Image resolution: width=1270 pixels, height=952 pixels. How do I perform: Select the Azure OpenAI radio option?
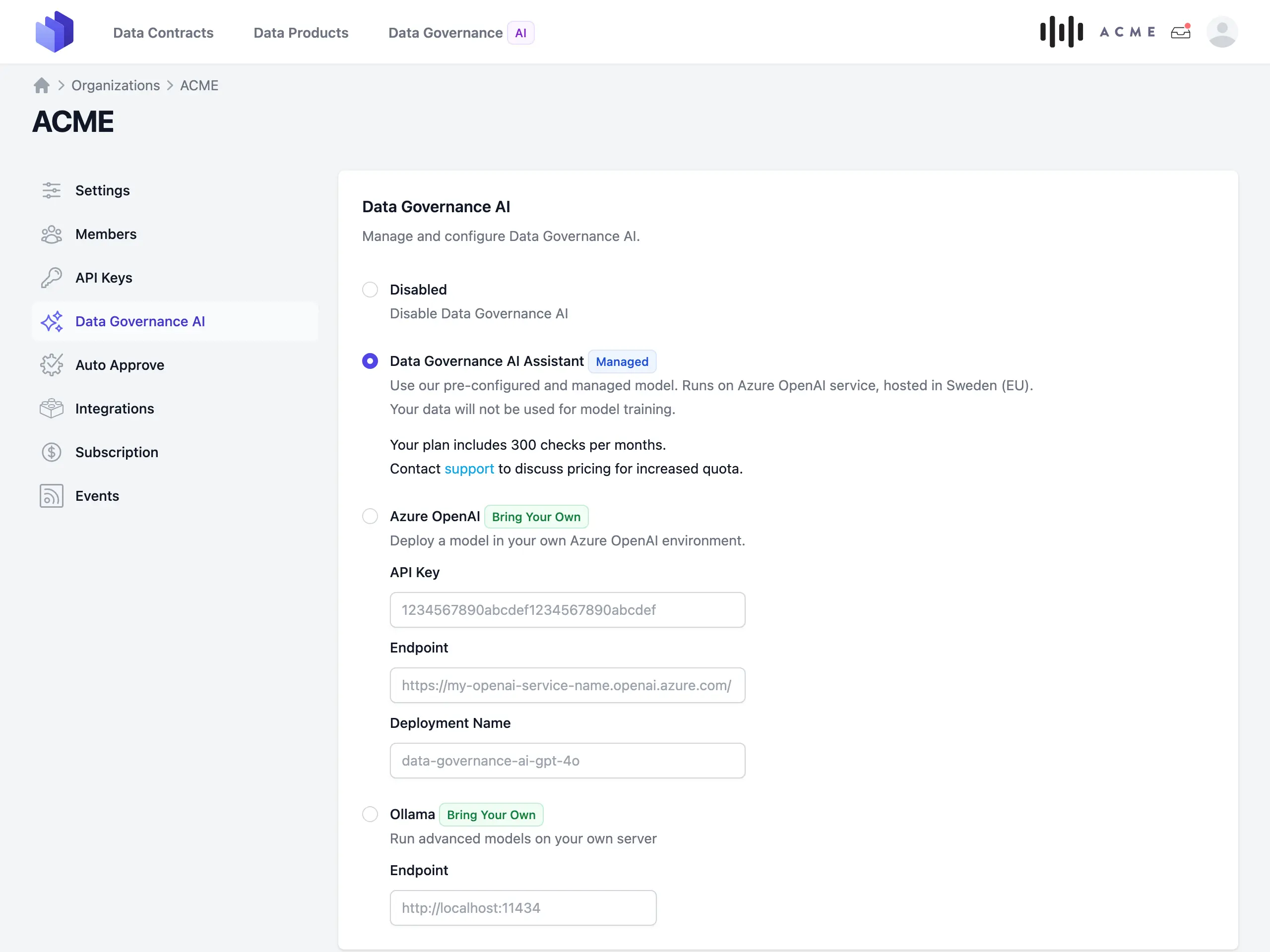tap(370, 517)
